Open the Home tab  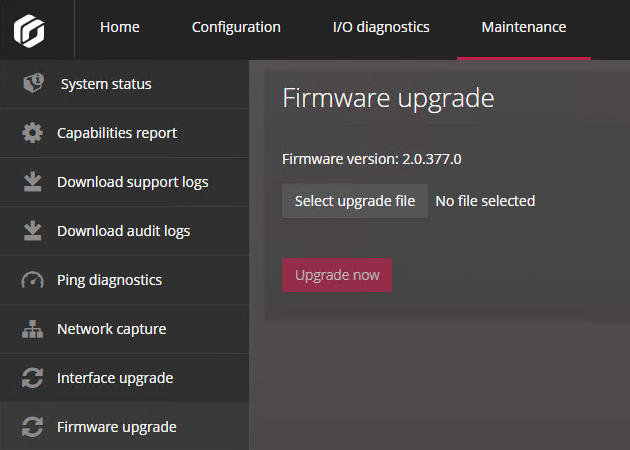pyautogui.click(x=120, y=27)
